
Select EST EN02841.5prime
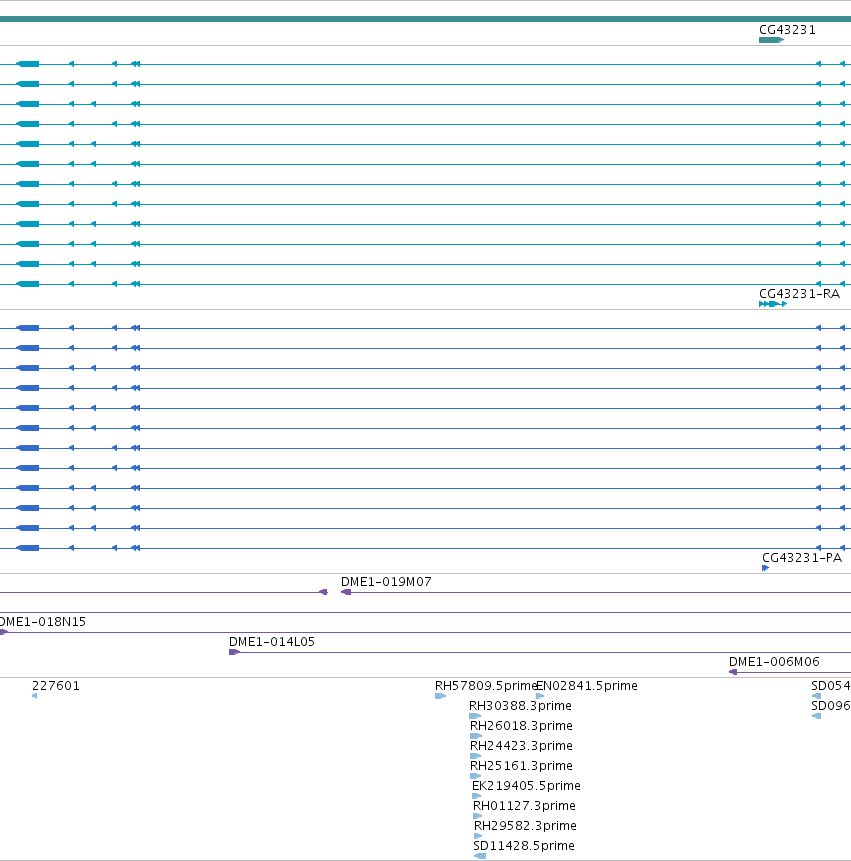point(587,686)
